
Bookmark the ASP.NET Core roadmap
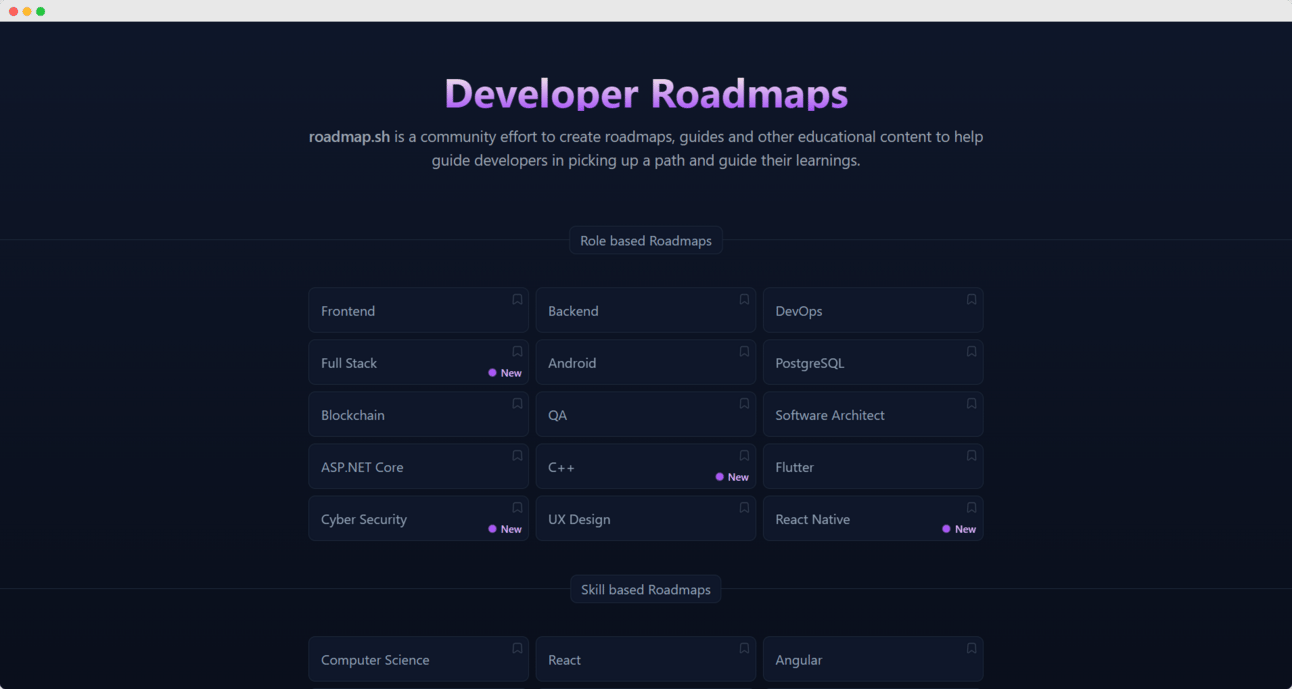click(x=517, y=455)
